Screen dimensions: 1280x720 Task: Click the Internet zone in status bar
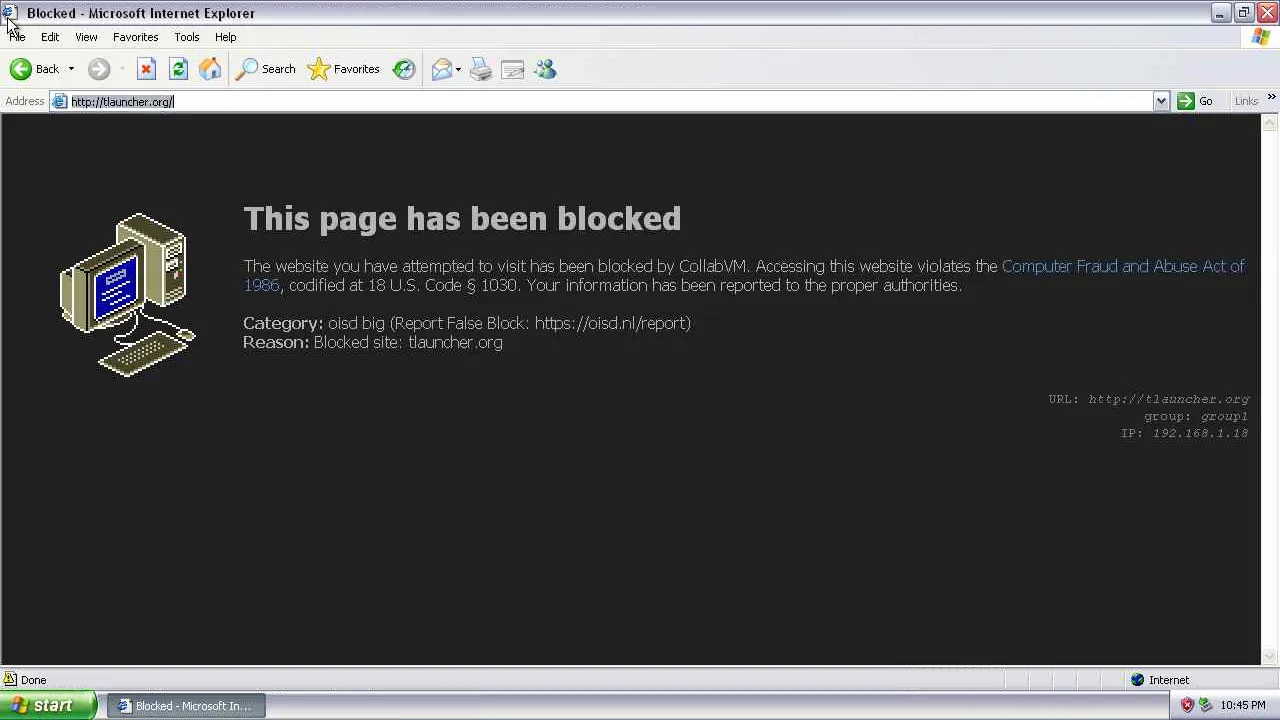pos(1160,680)
